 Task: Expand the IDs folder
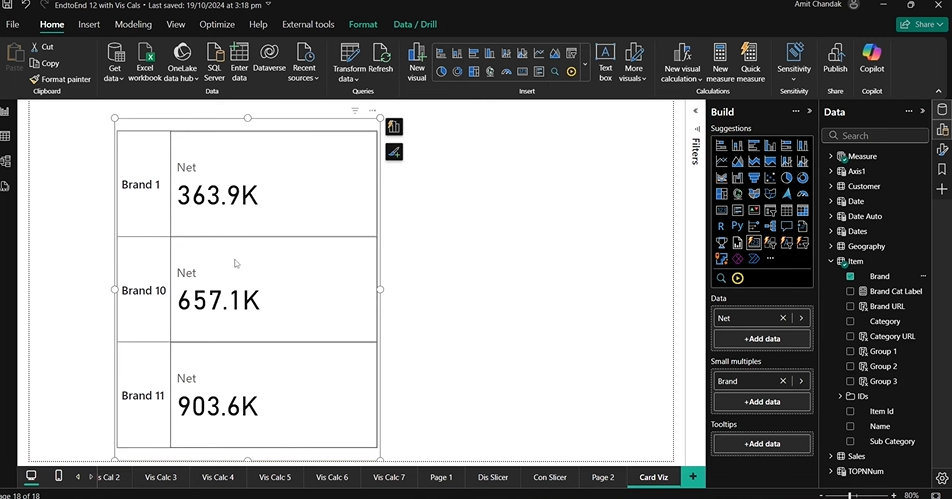(840, 396)
